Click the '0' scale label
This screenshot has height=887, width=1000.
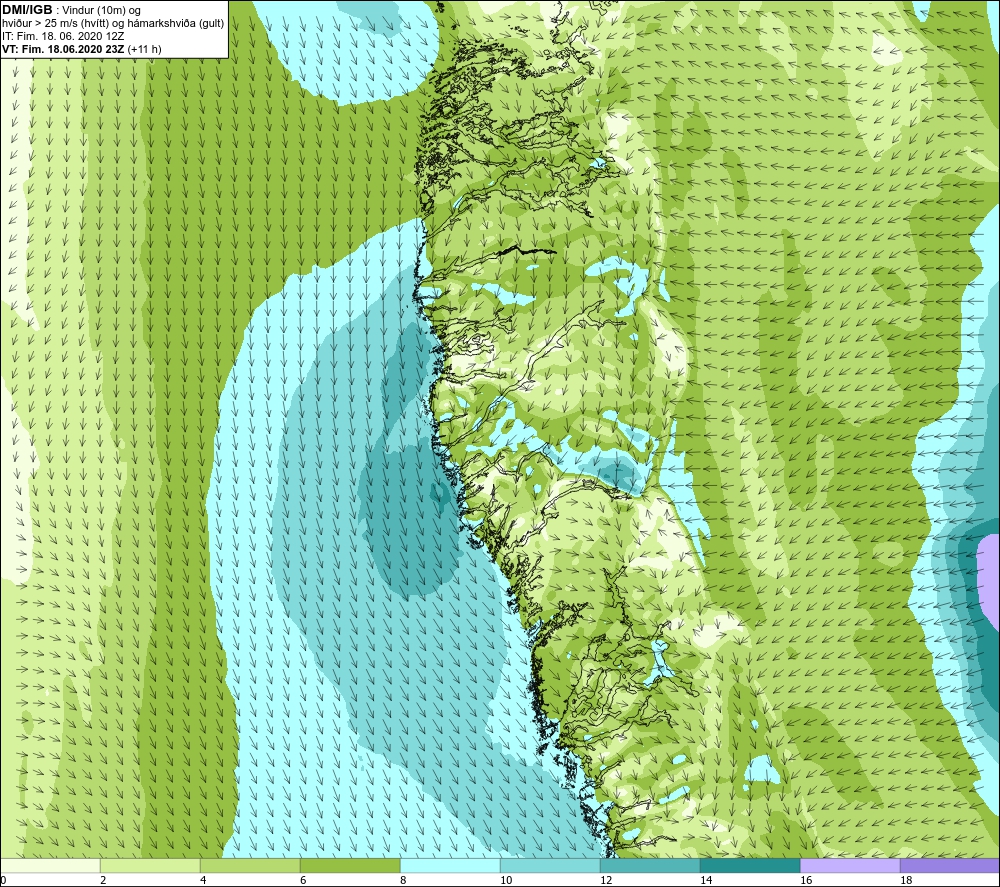pyautogui.click(x=3, y=881)
